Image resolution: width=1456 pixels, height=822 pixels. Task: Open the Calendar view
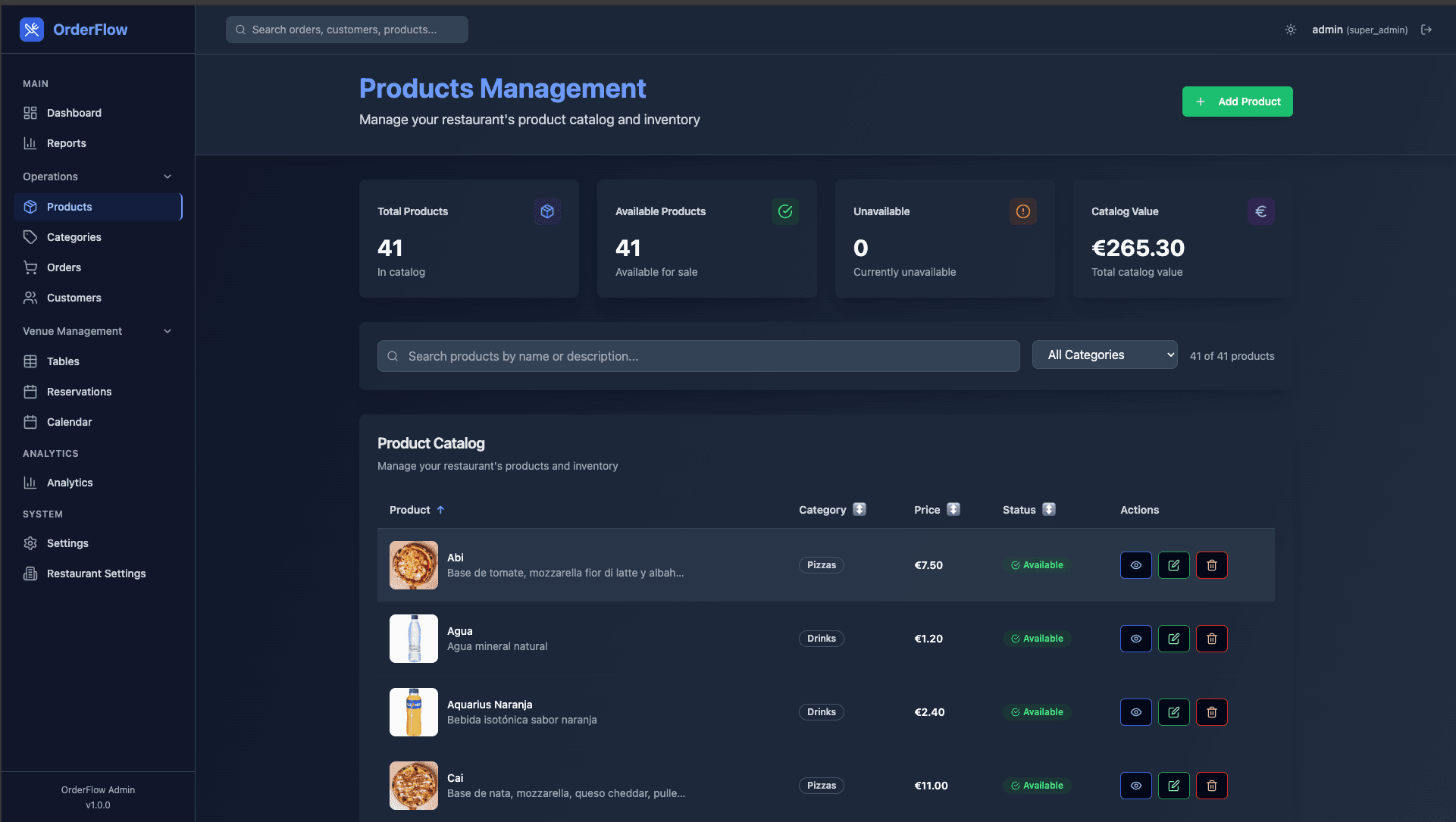[x=69, y=422]
